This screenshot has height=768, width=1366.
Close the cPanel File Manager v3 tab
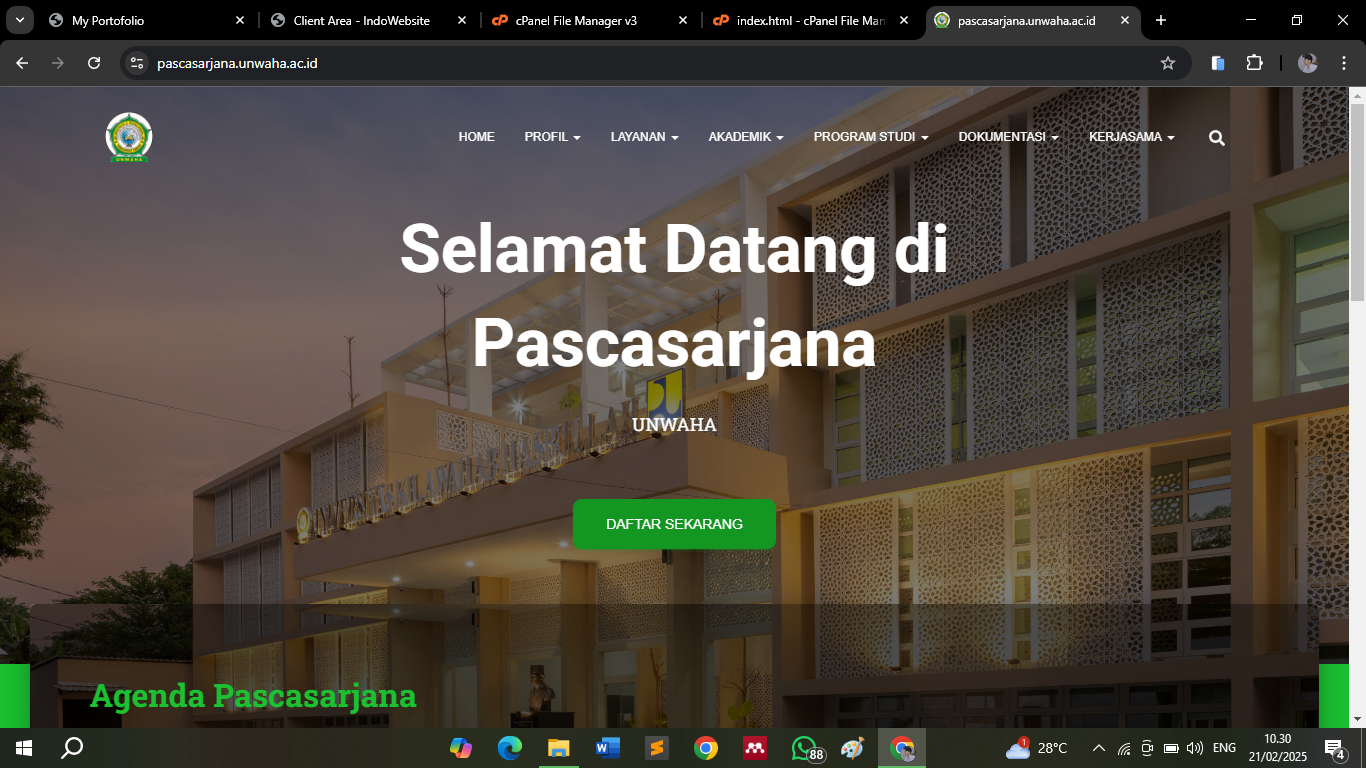click(x=683, y=20)
